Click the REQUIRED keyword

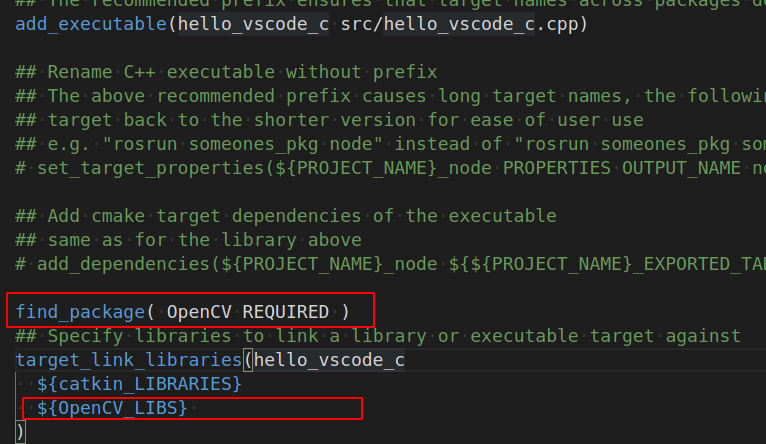click(x=286, y=312)
